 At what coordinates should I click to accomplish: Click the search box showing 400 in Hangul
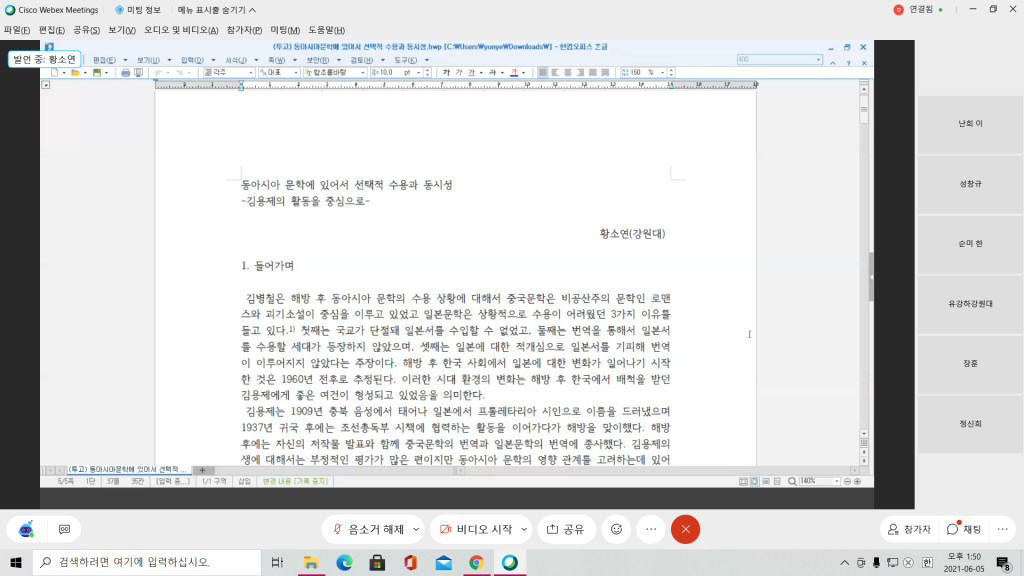tap(779, 59)
